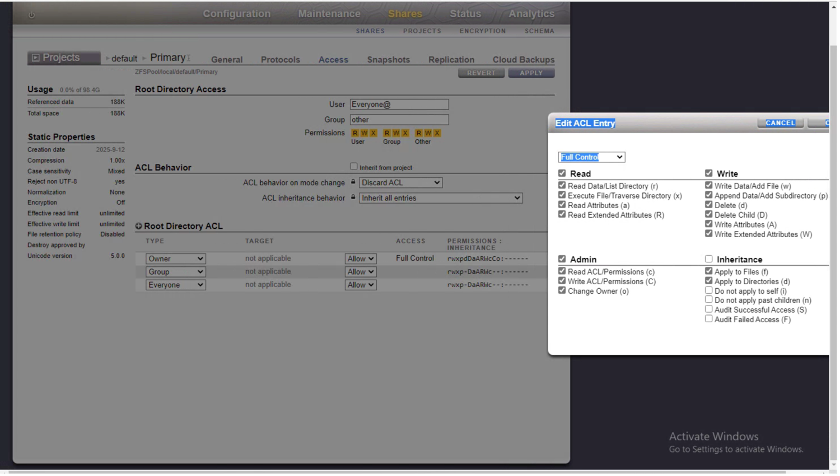
Task: Uncheck Read Data/List Directory (r)
Action: click(562, 185)
